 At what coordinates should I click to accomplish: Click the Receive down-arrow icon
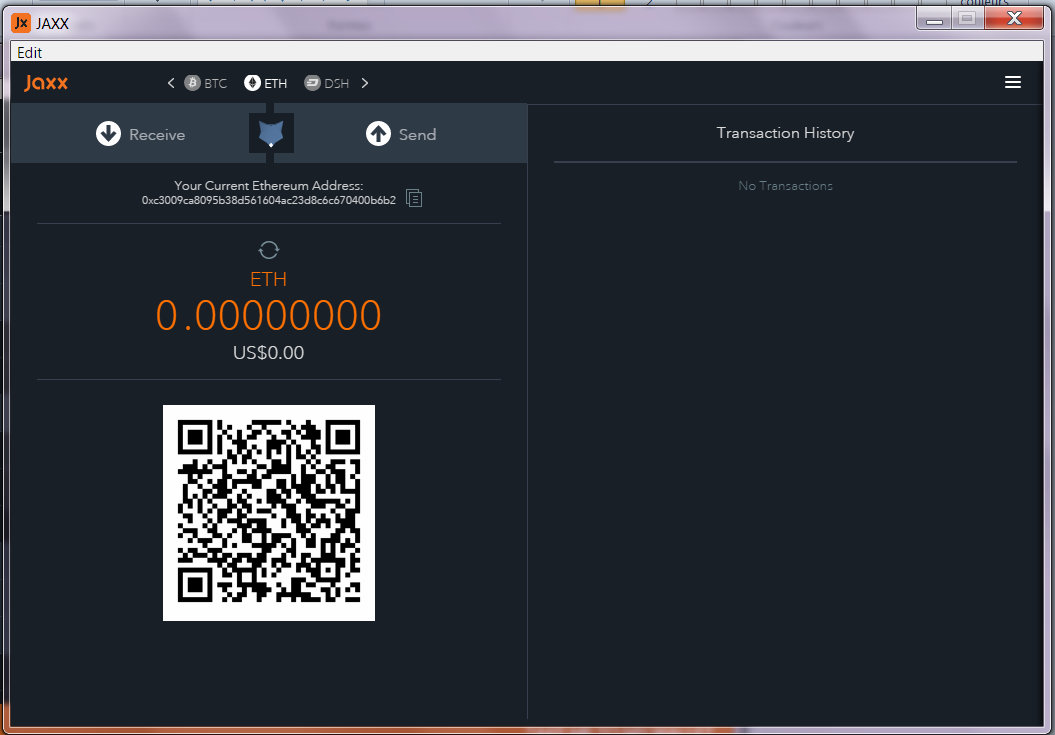click(x=108, y=134)
